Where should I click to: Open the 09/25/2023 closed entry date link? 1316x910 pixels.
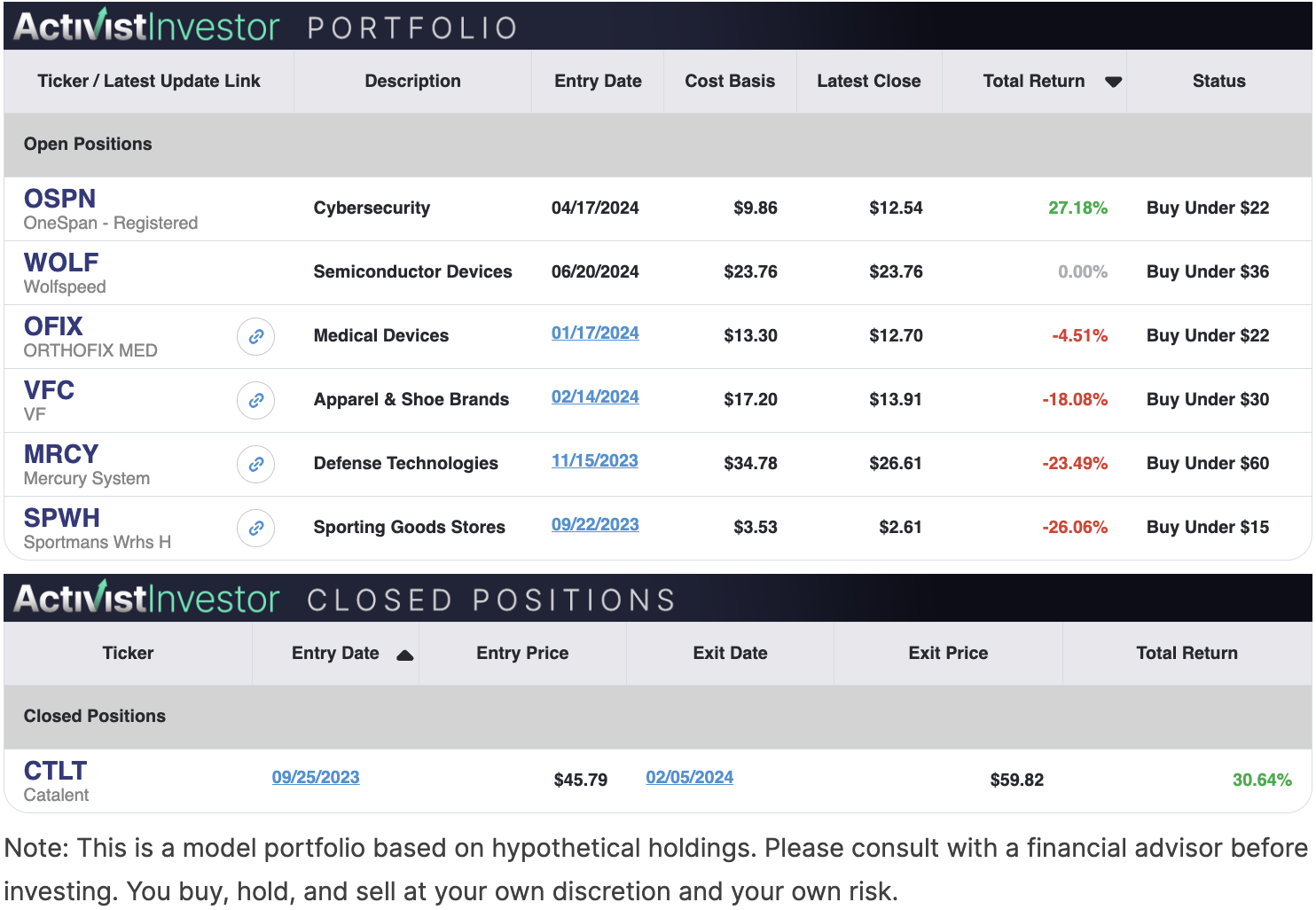pos(316,777)
